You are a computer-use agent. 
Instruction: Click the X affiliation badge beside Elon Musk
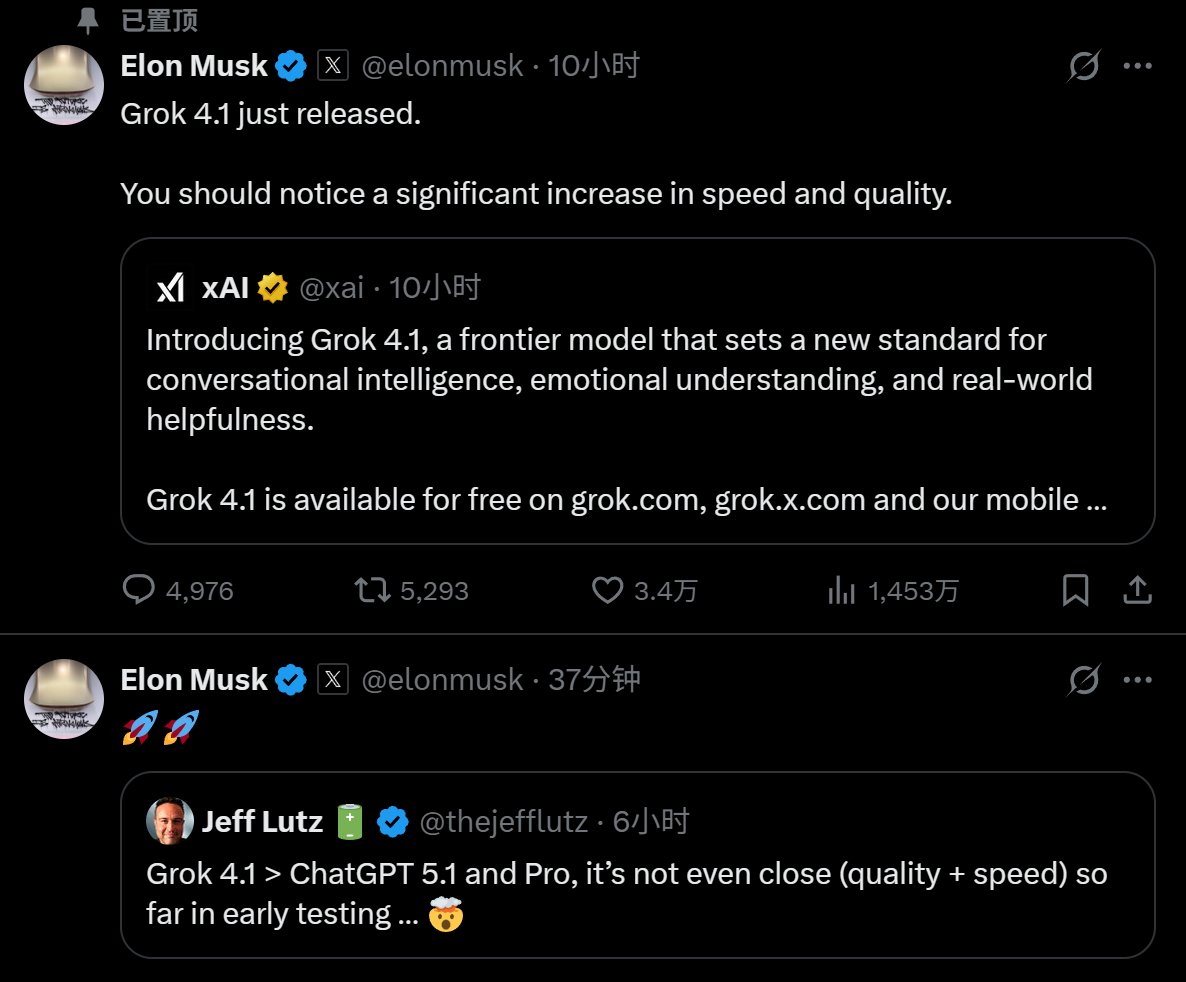[x=333, y=66]
